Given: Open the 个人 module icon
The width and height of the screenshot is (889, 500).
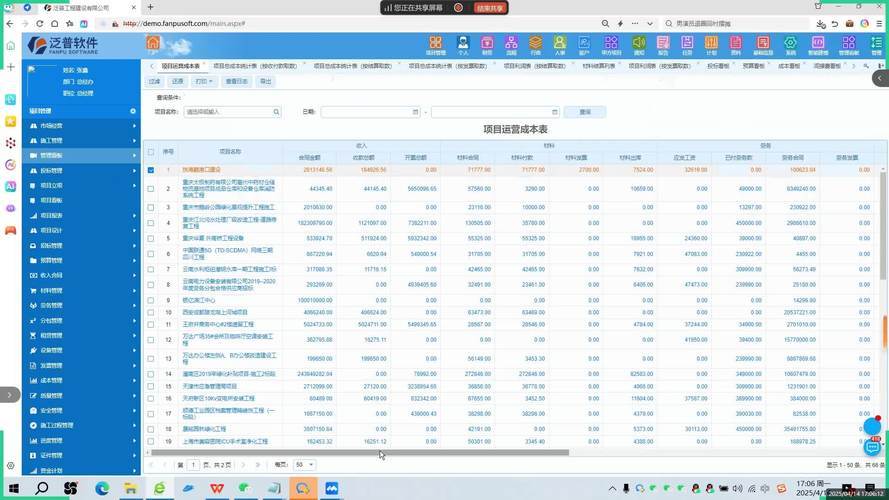Looking at the screenshot, I should (x=462, y=44).
